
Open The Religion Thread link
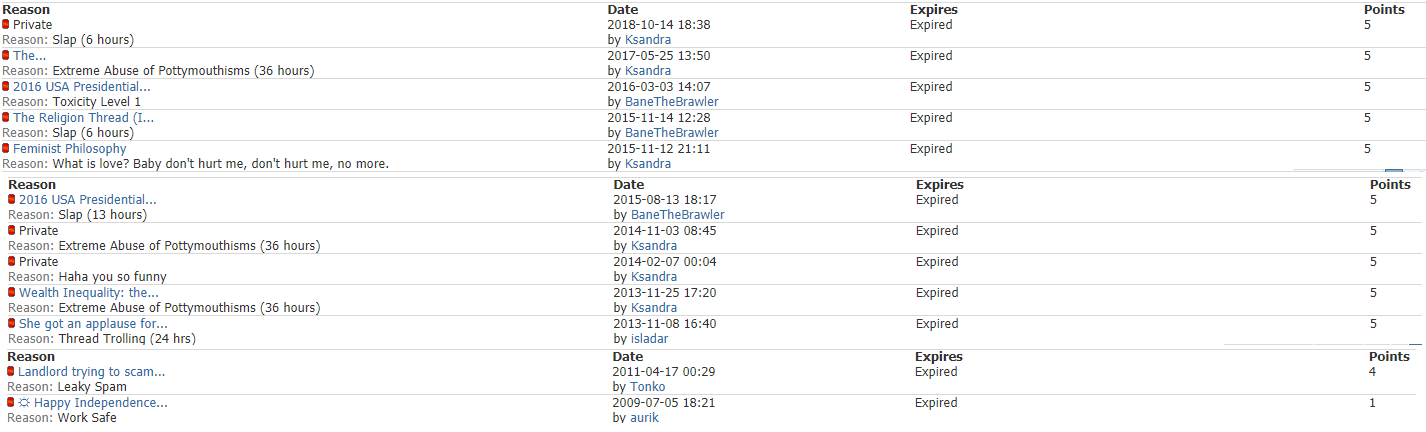click(84, 118)
